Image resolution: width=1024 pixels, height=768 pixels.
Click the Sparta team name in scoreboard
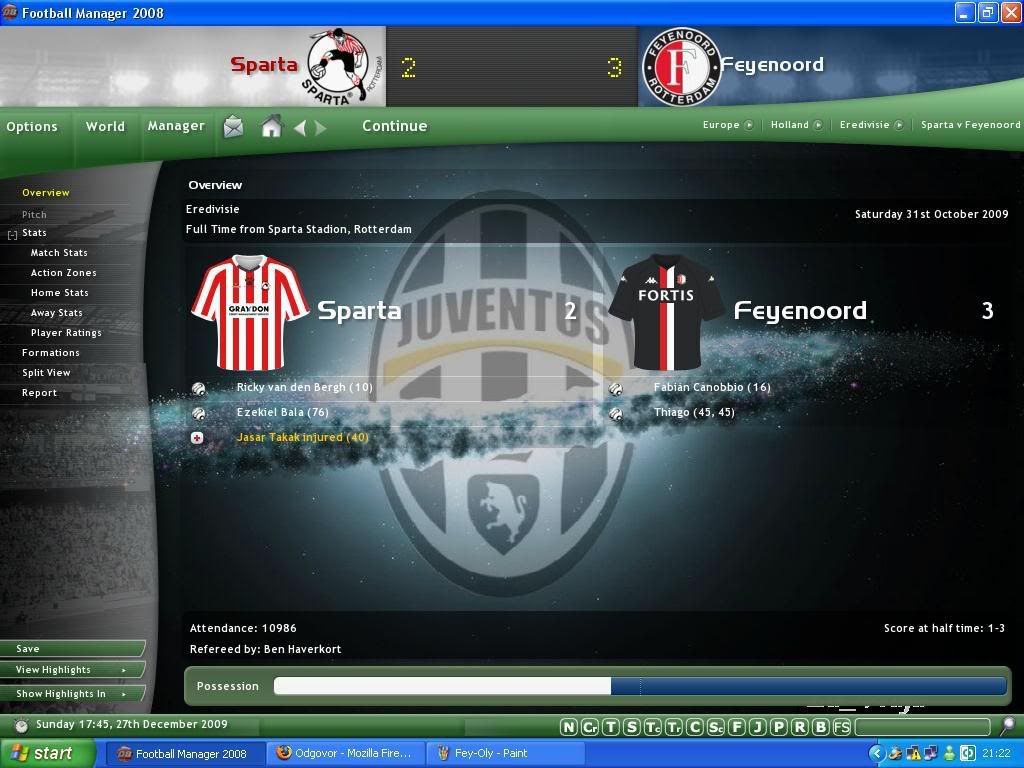tap(264, 65)
